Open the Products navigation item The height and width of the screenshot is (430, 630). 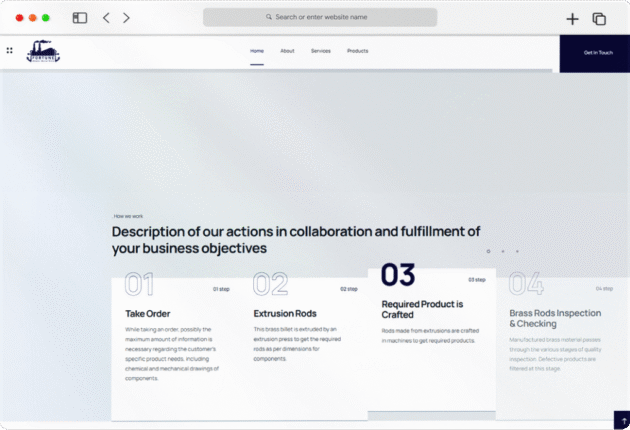tap(357, 51)
